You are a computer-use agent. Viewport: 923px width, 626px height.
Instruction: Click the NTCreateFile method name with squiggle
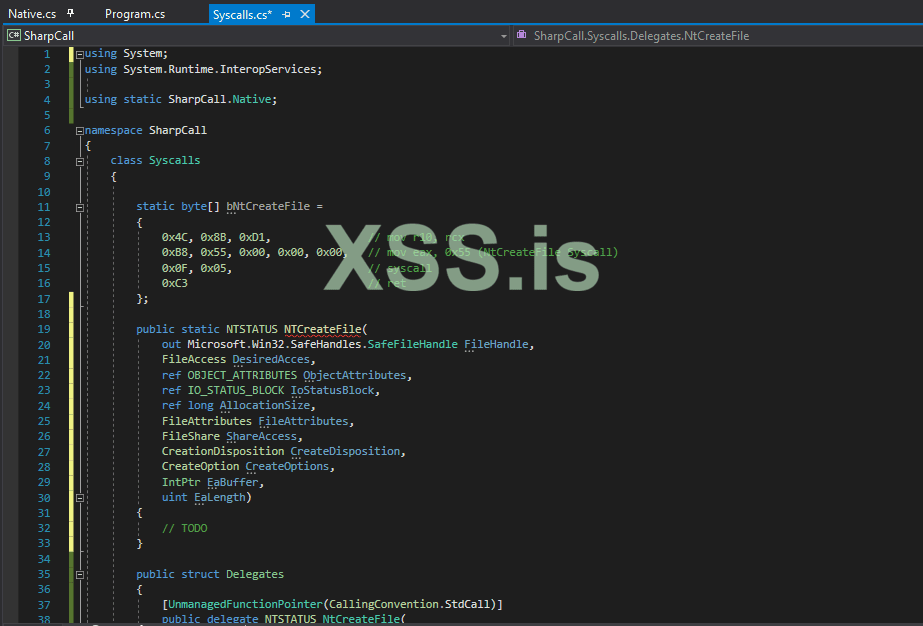point(323,329)
